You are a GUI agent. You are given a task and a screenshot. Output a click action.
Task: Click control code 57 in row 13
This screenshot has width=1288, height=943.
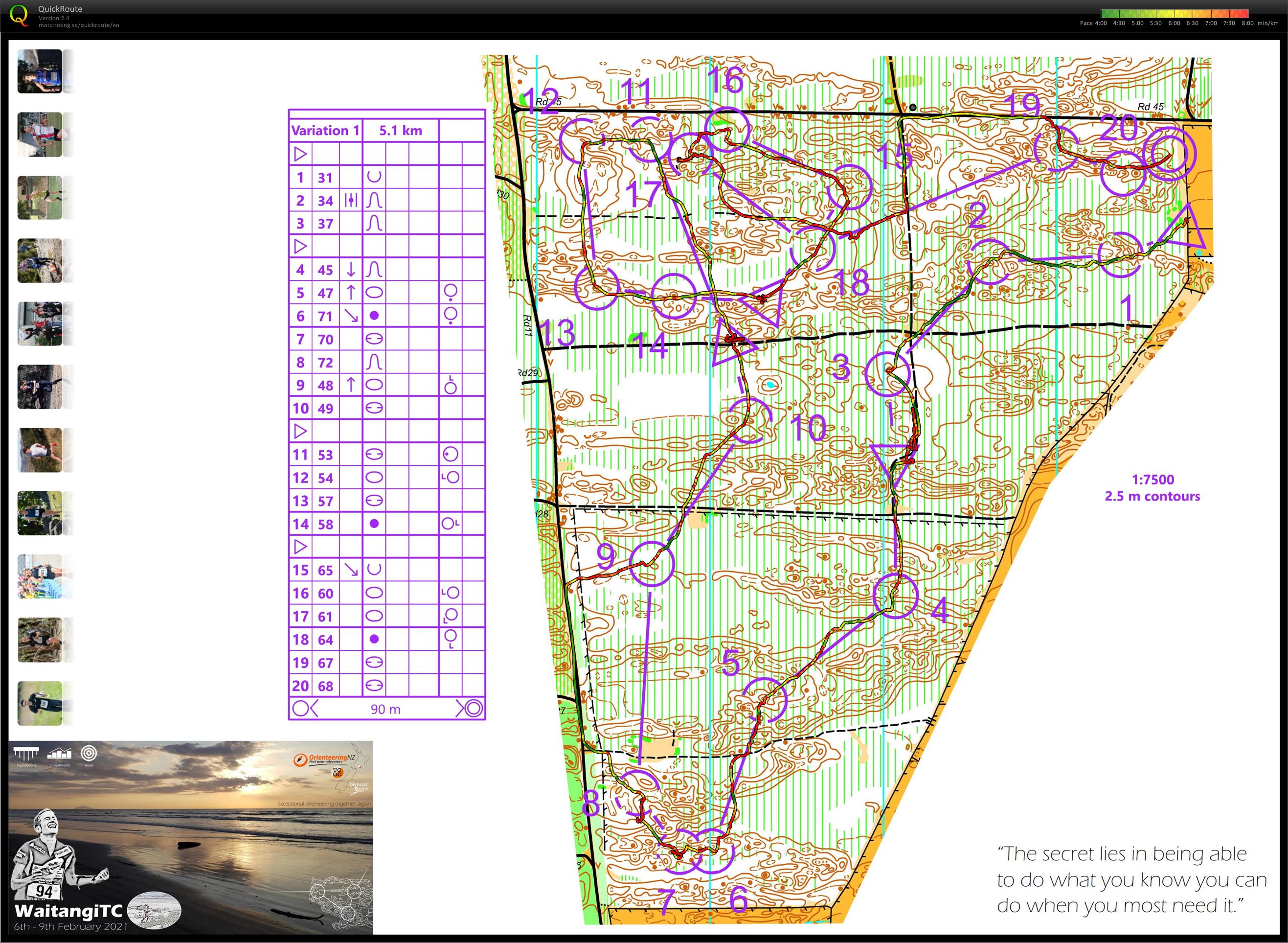tap(325, 501)
